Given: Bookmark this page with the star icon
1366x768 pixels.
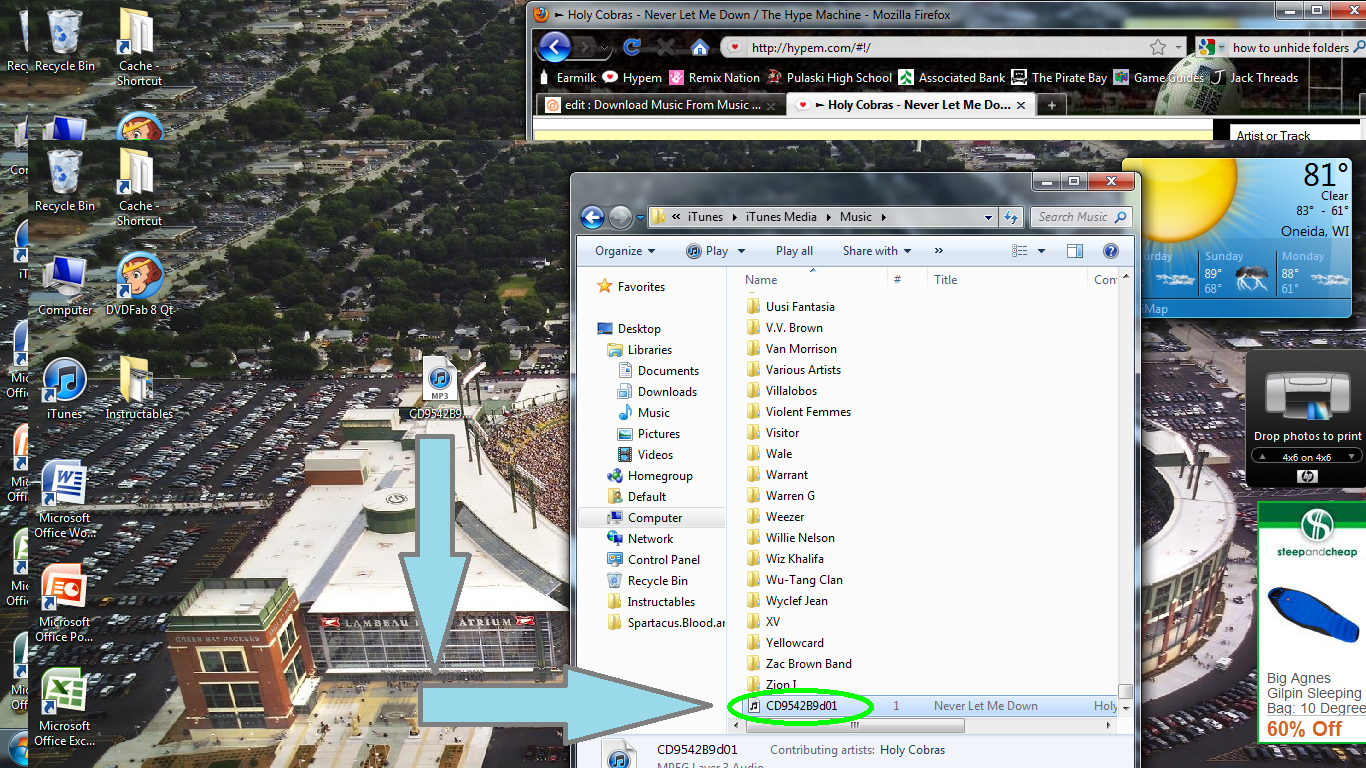Looking at the screenshot, I should [1158, 47].
